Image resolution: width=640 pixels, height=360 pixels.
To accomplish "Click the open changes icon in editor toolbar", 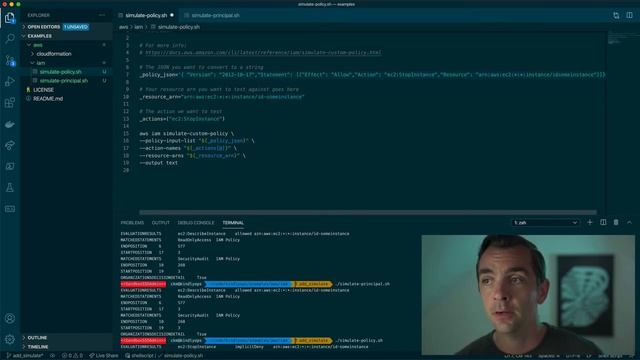I will point(616,15).
